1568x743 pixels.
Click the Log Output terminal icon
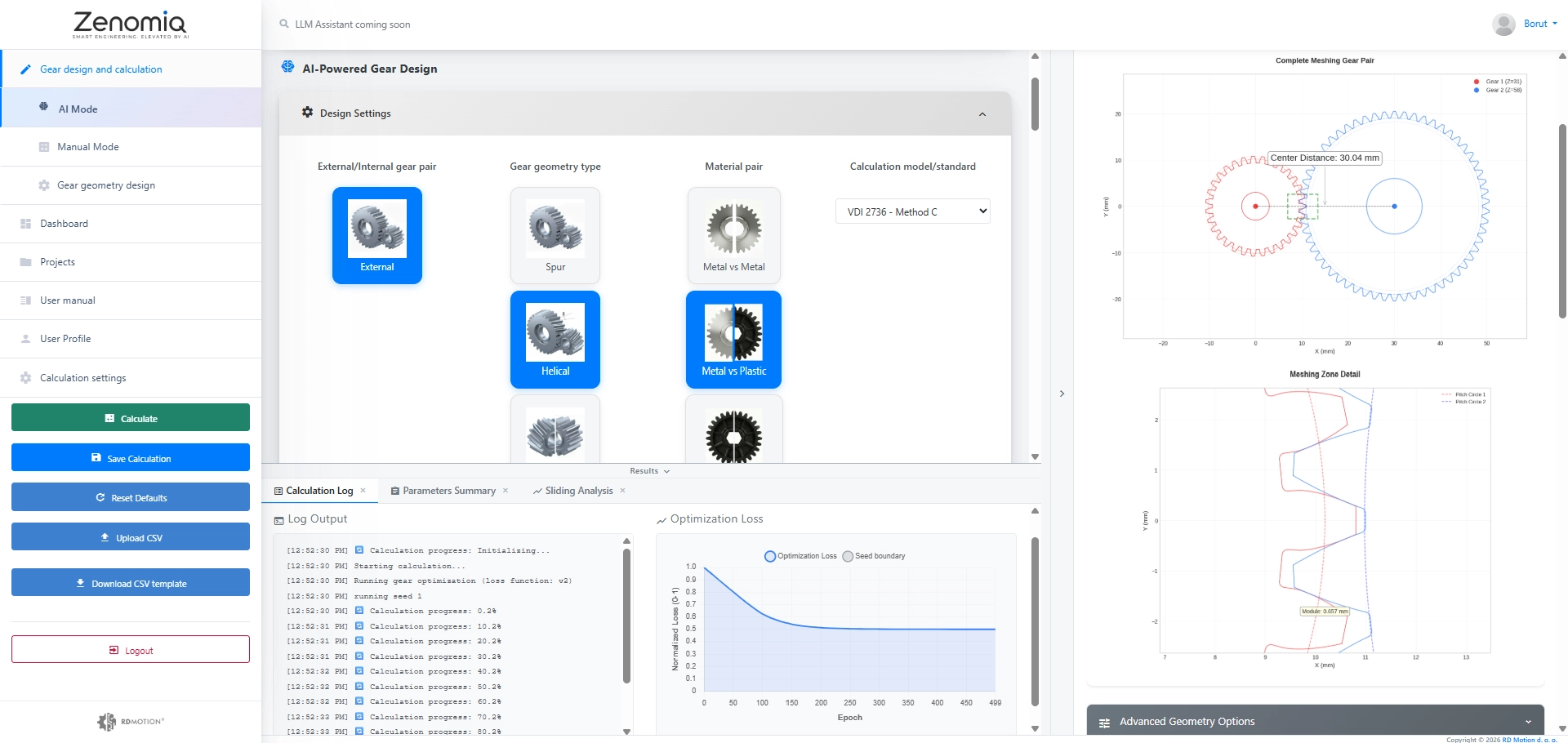pyautogui.click(x=278, y=520)
